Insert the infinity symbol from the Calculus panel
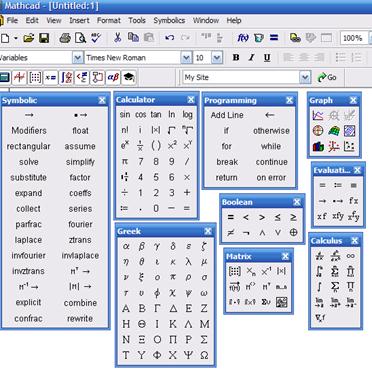Viewport: 372px width, 371px height. tap(351, 256)
